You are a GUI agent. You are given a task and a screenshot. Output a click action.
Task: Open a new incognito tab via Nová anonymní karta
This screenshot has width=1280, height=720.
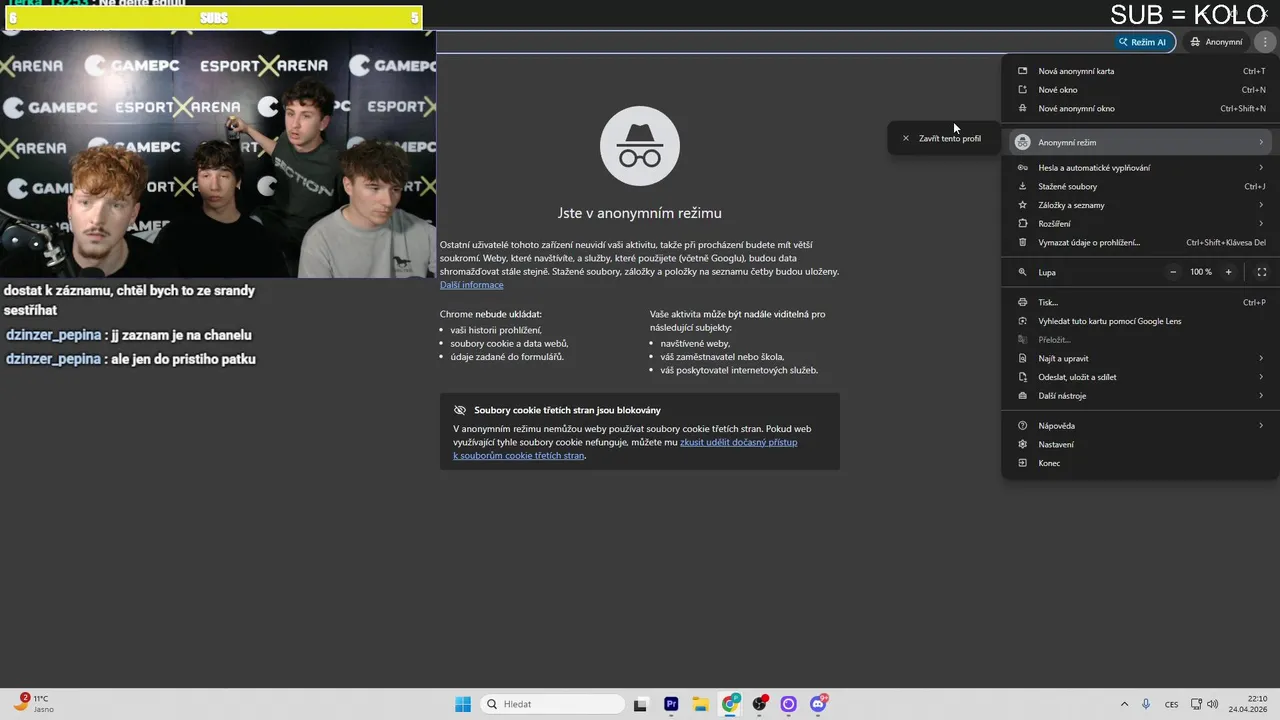(1140, 71)
